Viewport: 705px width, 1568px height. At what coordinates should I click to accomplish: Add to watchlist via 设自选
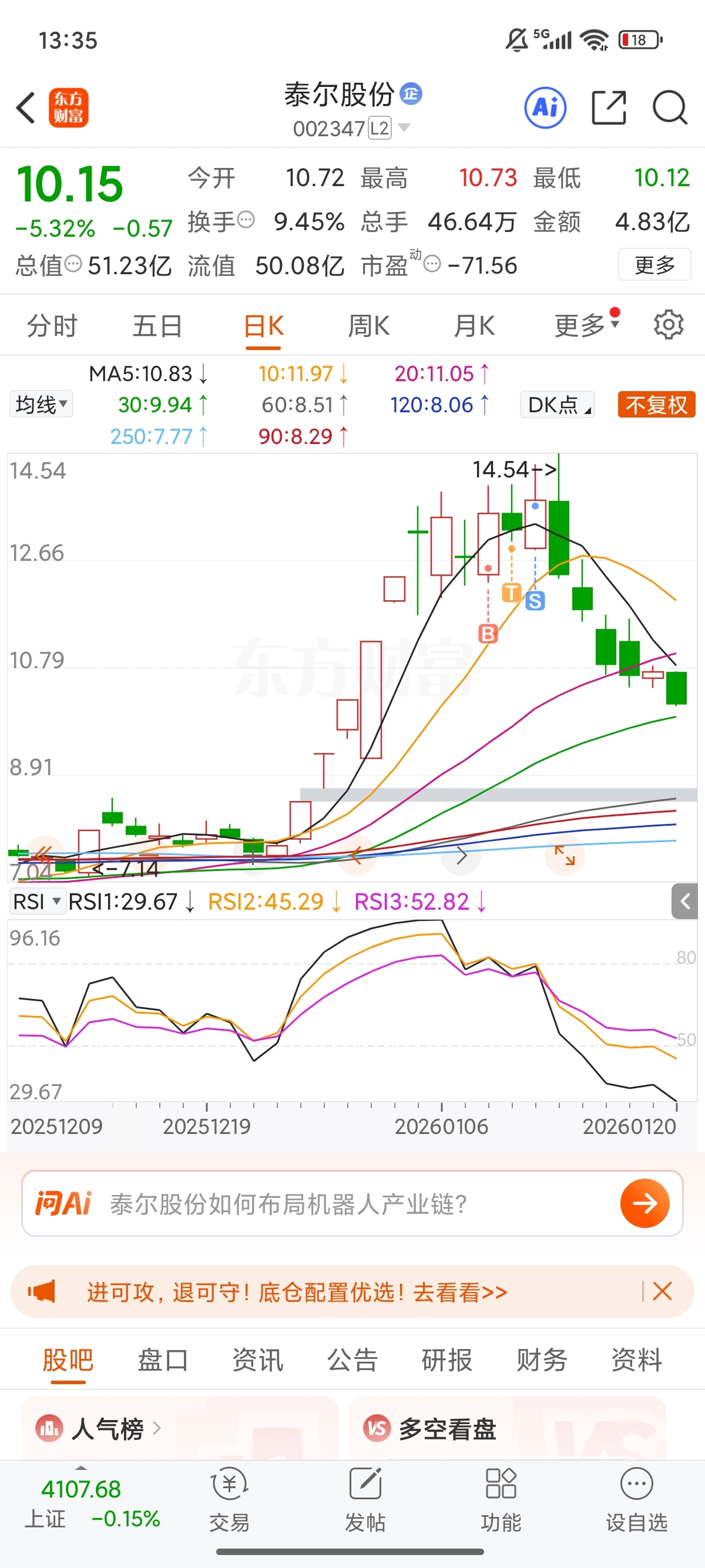[637, 1500]
